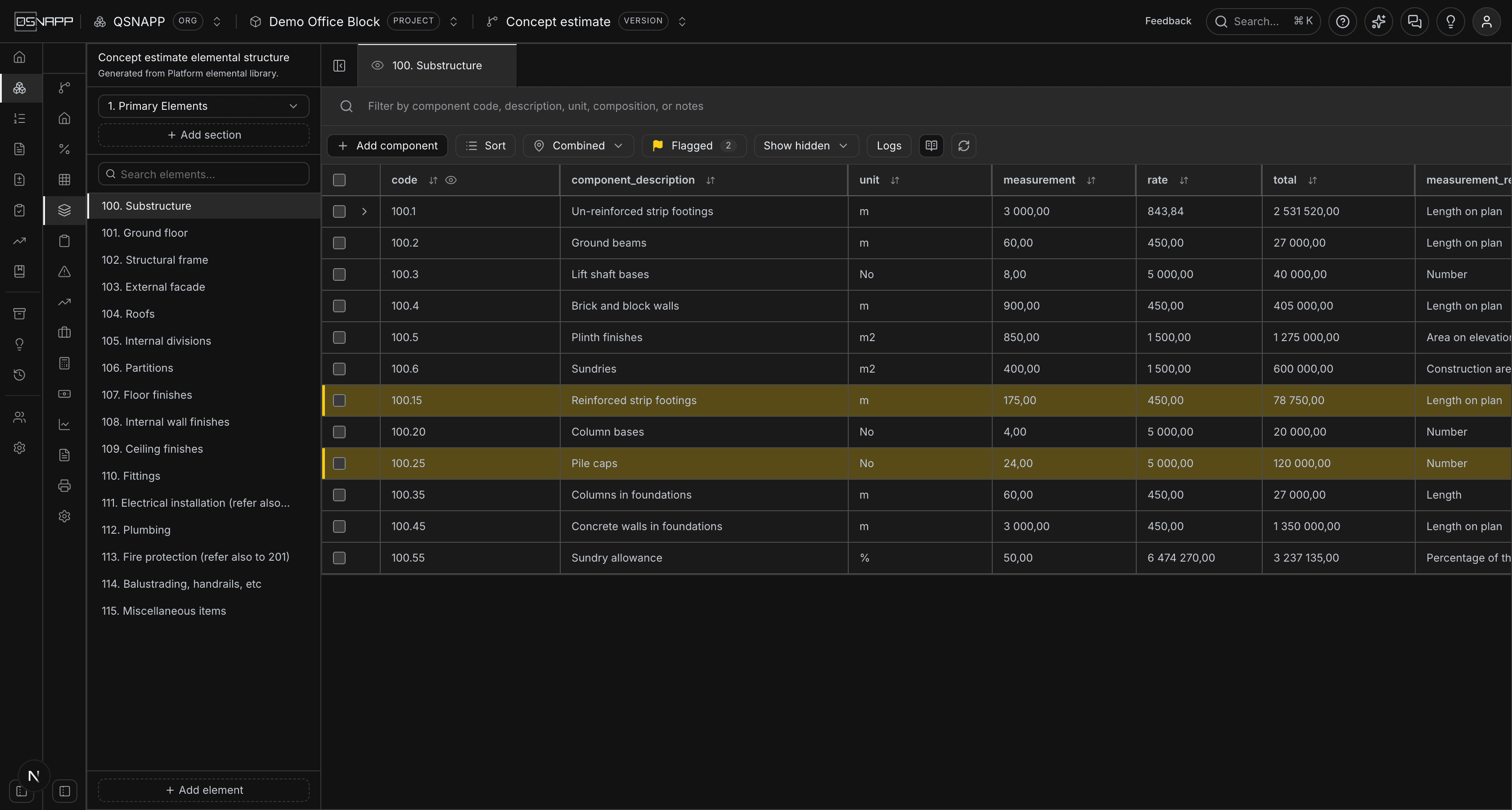Screen dimensions: 1512x810
Task: Check the Sundry allowance row checkbox
Action: 339,558
